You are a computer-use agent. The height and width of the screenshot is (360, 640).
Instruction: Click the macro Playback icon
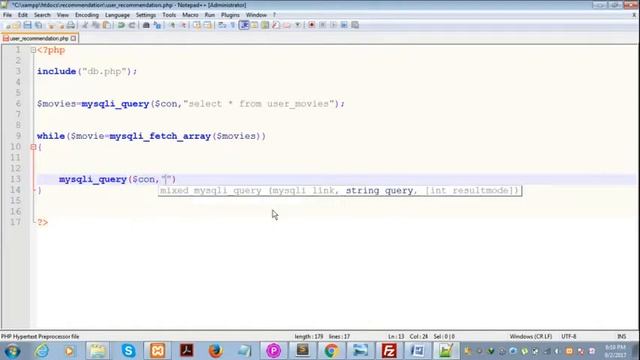point(333,25)
